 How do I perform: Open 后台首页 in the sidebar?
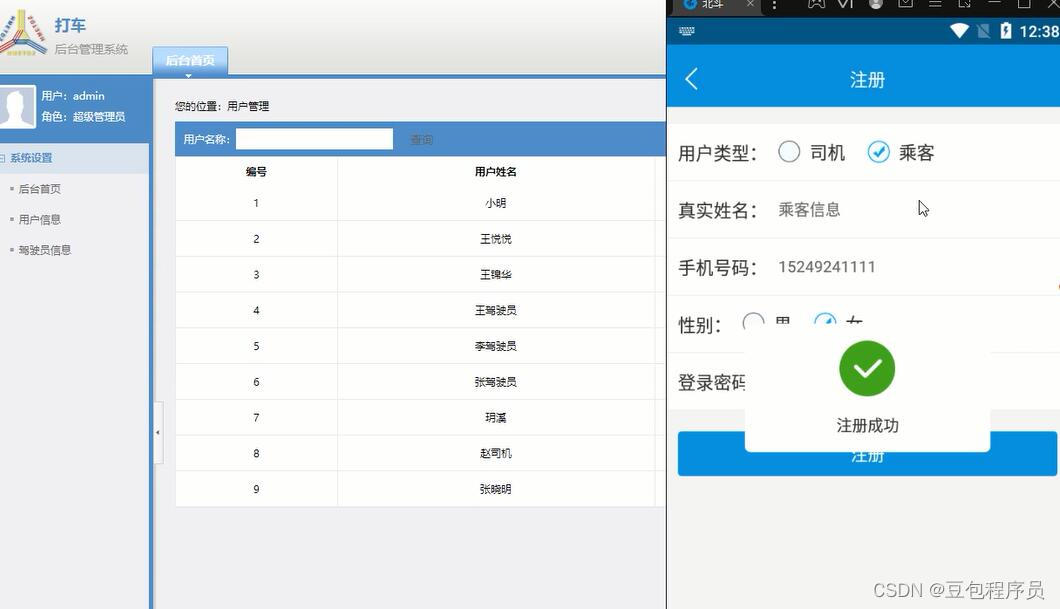(x=39, y=189)
